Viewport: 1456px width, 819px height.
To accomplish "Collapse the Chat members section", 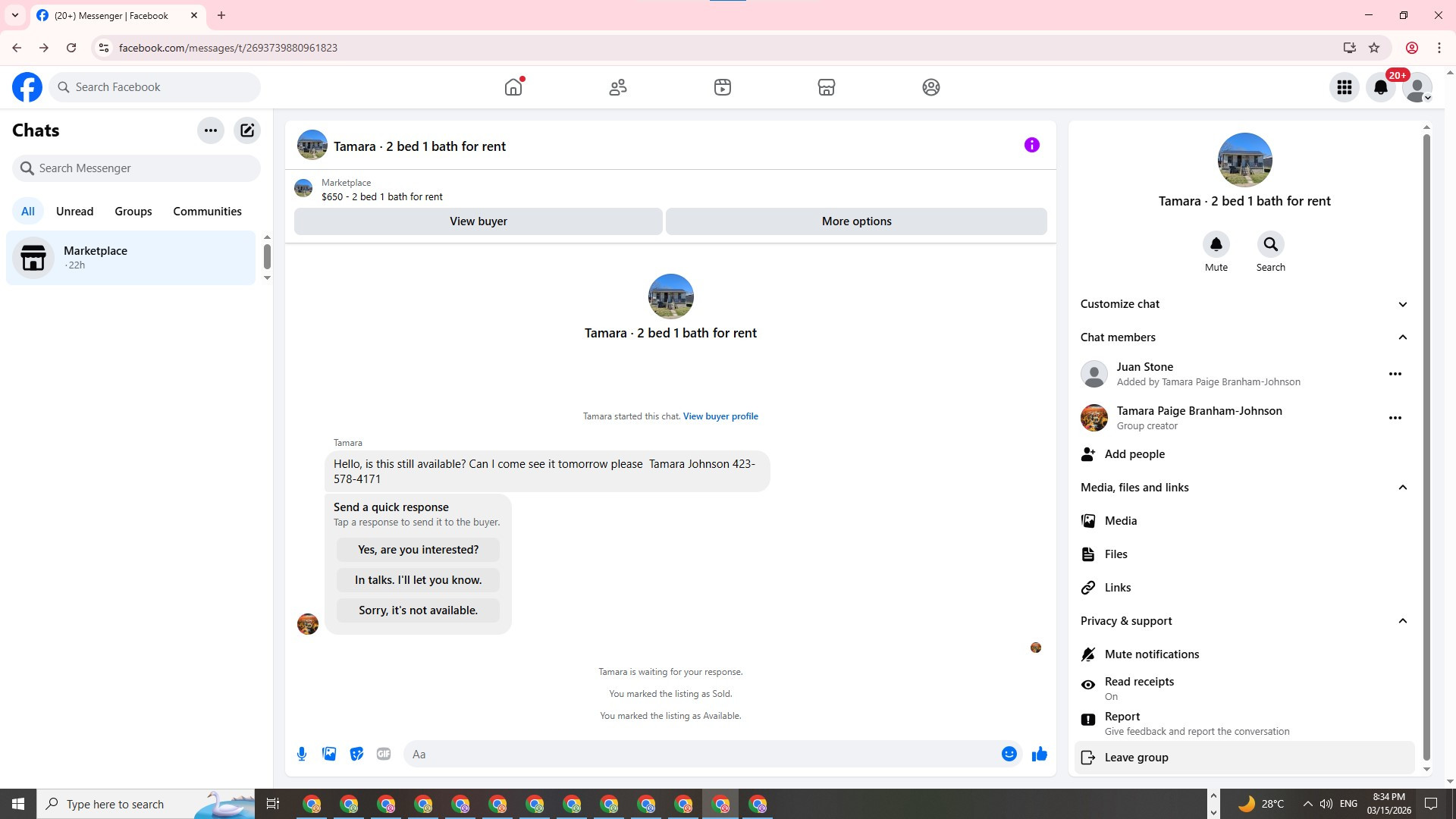I will click(1244, 337).
